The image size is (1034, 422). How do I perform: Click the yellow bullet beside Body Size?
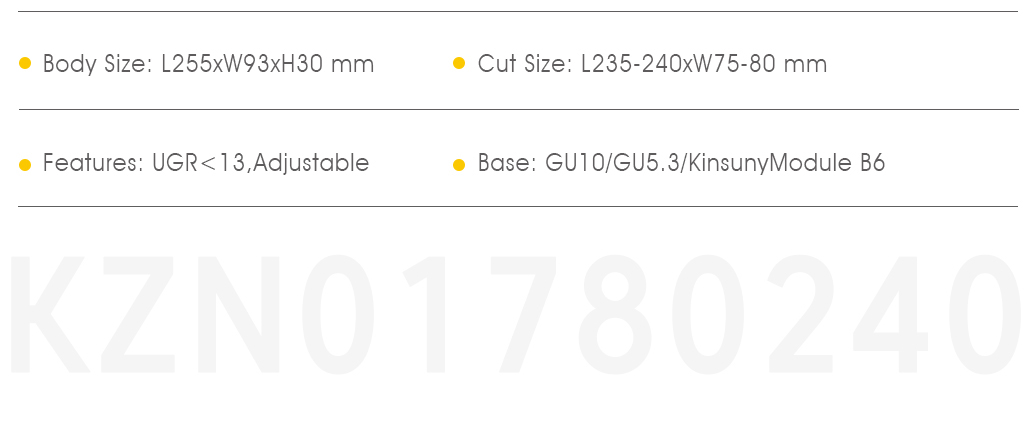[x=25, y=63]
